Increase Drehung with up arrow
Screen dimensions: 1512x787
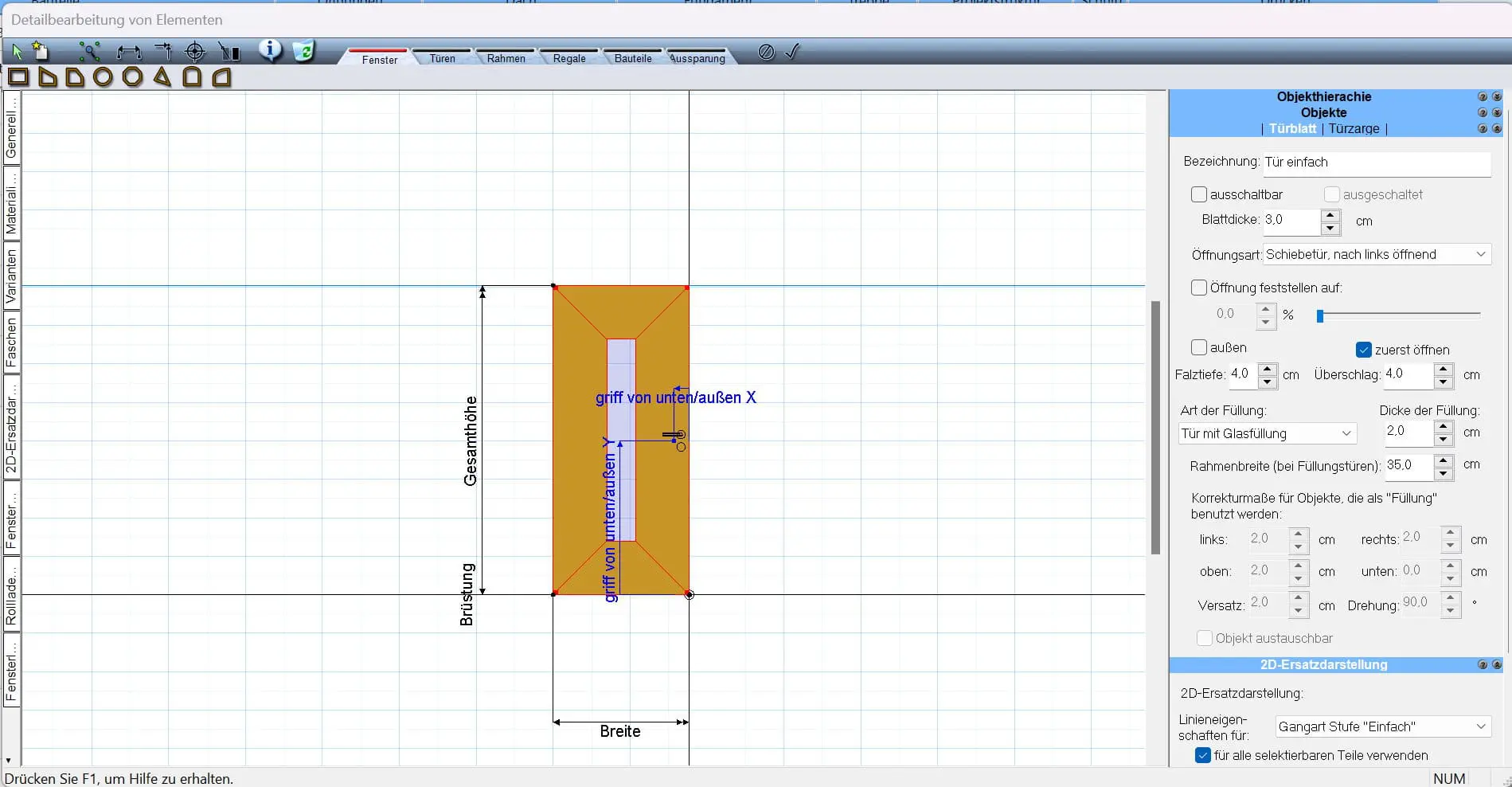pyautogui.click(x=1451, y=597)
